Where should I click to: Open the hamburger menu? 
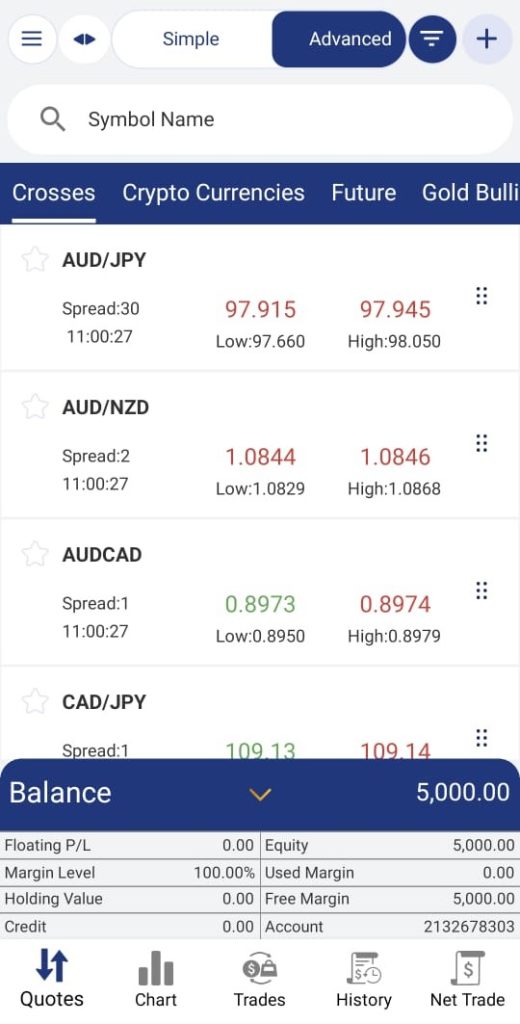[32, 39]
